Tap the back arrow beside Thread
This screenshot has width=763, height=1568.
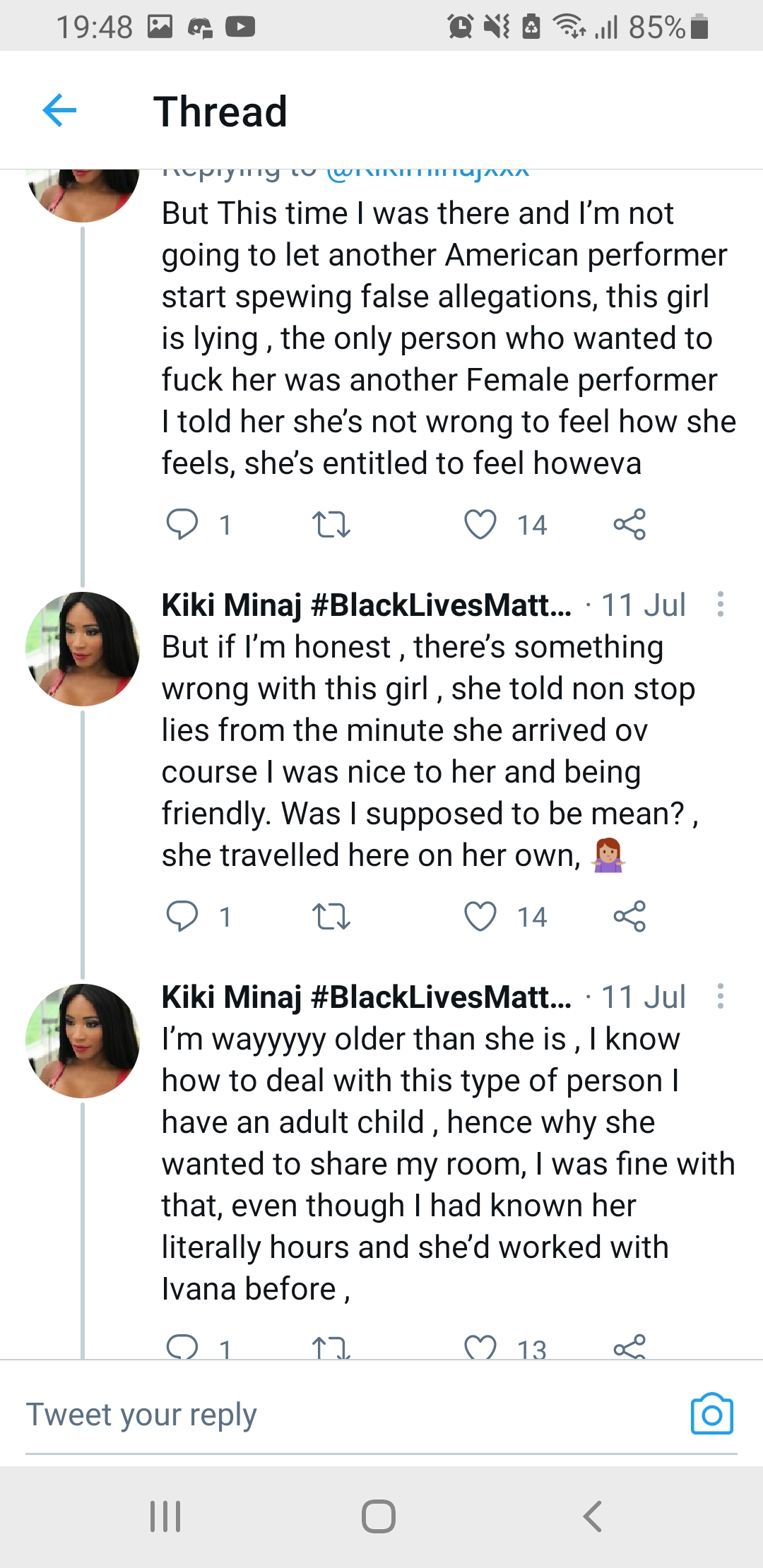[60, 111]
